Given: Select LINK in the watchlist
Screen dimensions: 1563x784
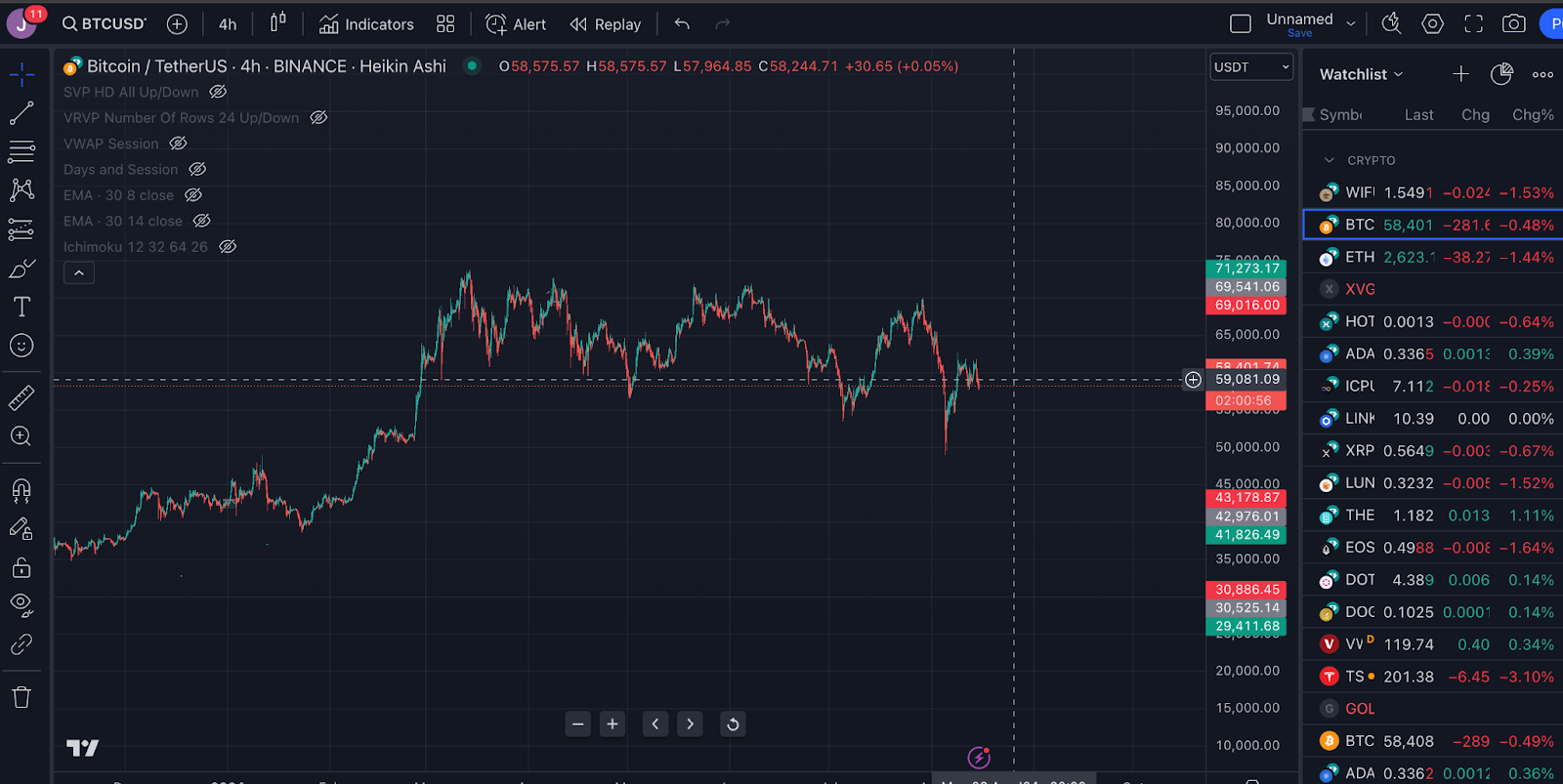Looking at the screenshot, I should click(1433, 418).
